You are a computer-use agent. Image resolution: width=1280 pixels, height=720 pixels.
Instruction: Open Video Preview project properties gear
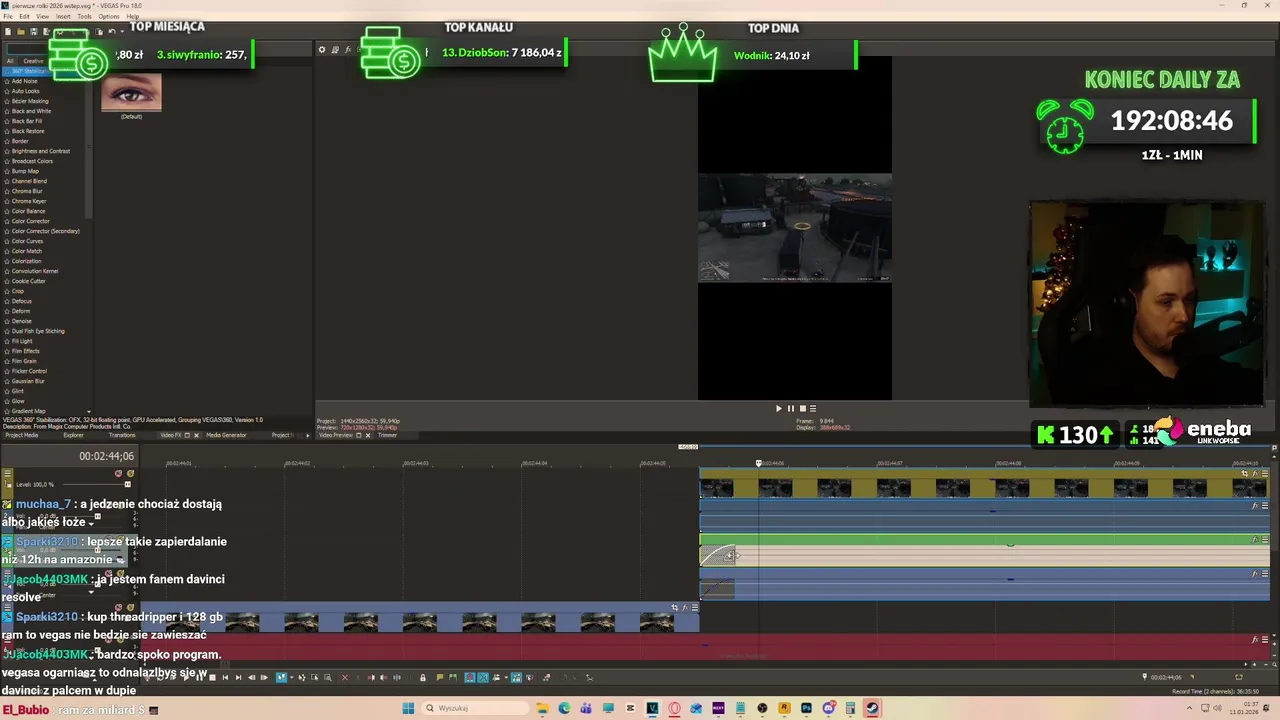(x=322, y=49)
